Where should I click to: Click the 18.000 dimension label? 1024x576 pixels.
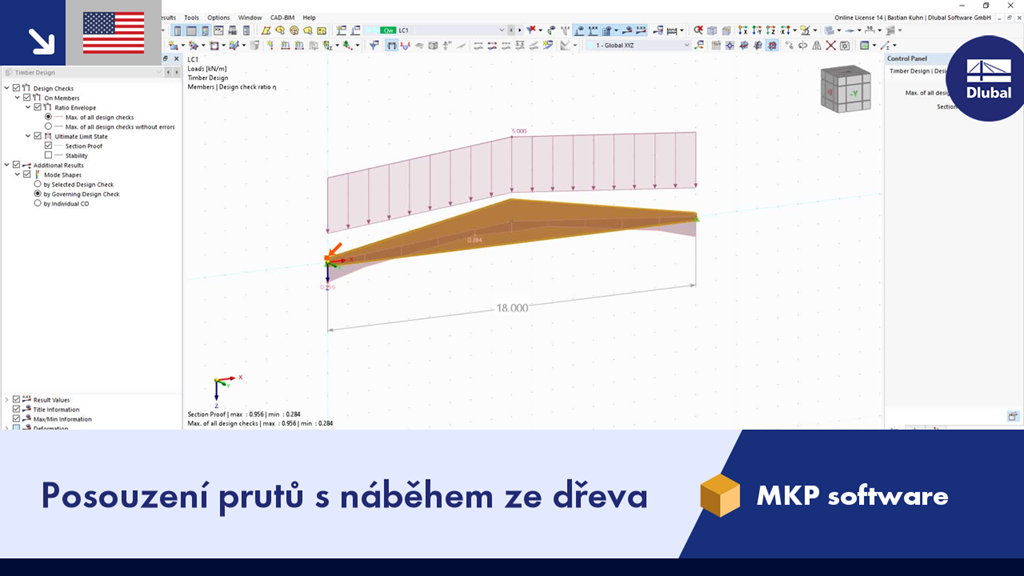[512, 308]
